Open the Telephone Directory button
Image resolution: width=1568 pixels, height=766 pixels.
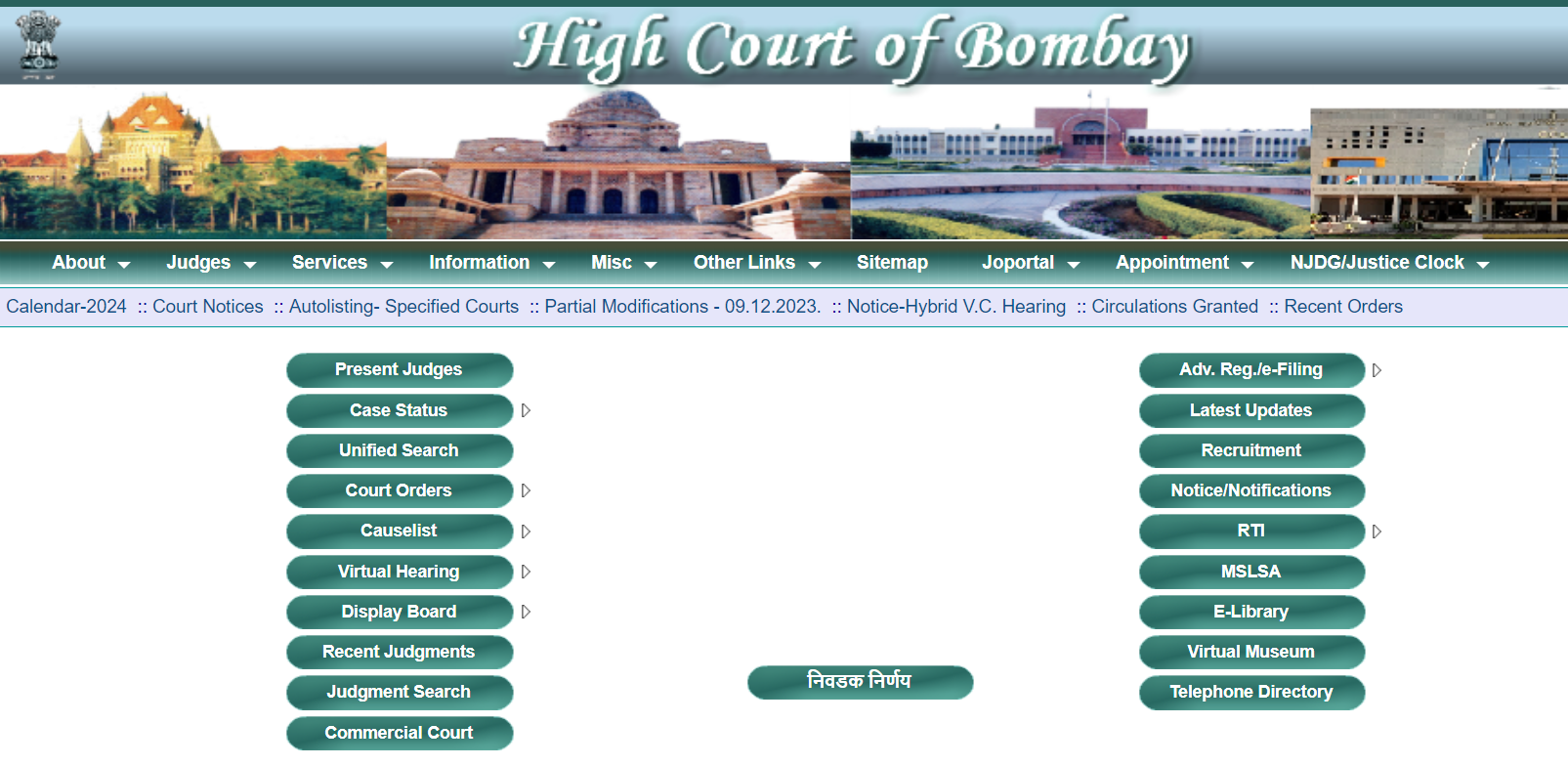(1250, 692)
